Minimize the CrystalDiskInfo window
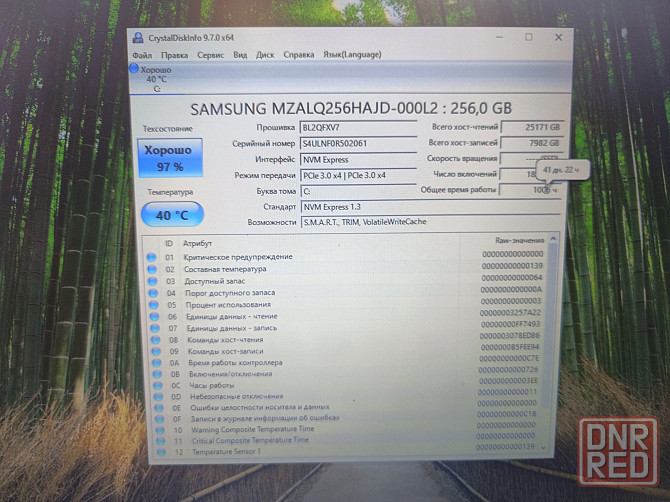Viewport: 670px width, 502px height. tap(499, 38)
